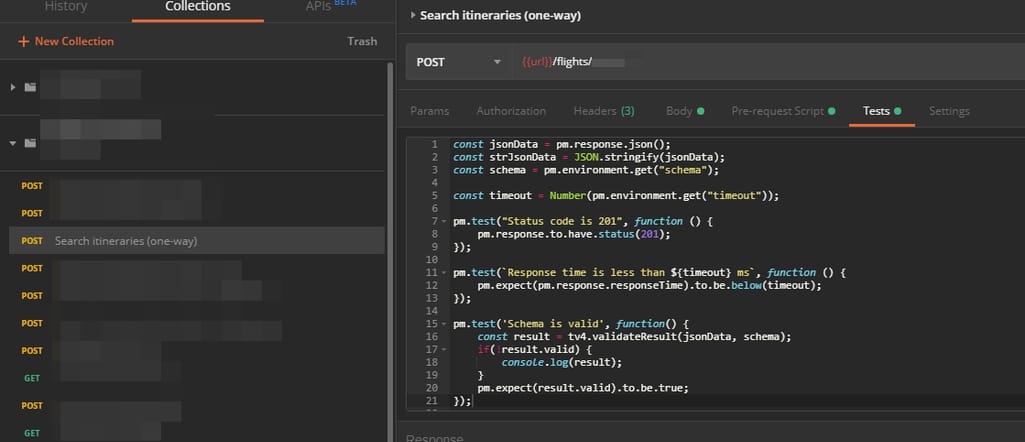This screenshot has height=442, width=1025.
Task: Click line number 5 in the gutter
Action: 435,196
